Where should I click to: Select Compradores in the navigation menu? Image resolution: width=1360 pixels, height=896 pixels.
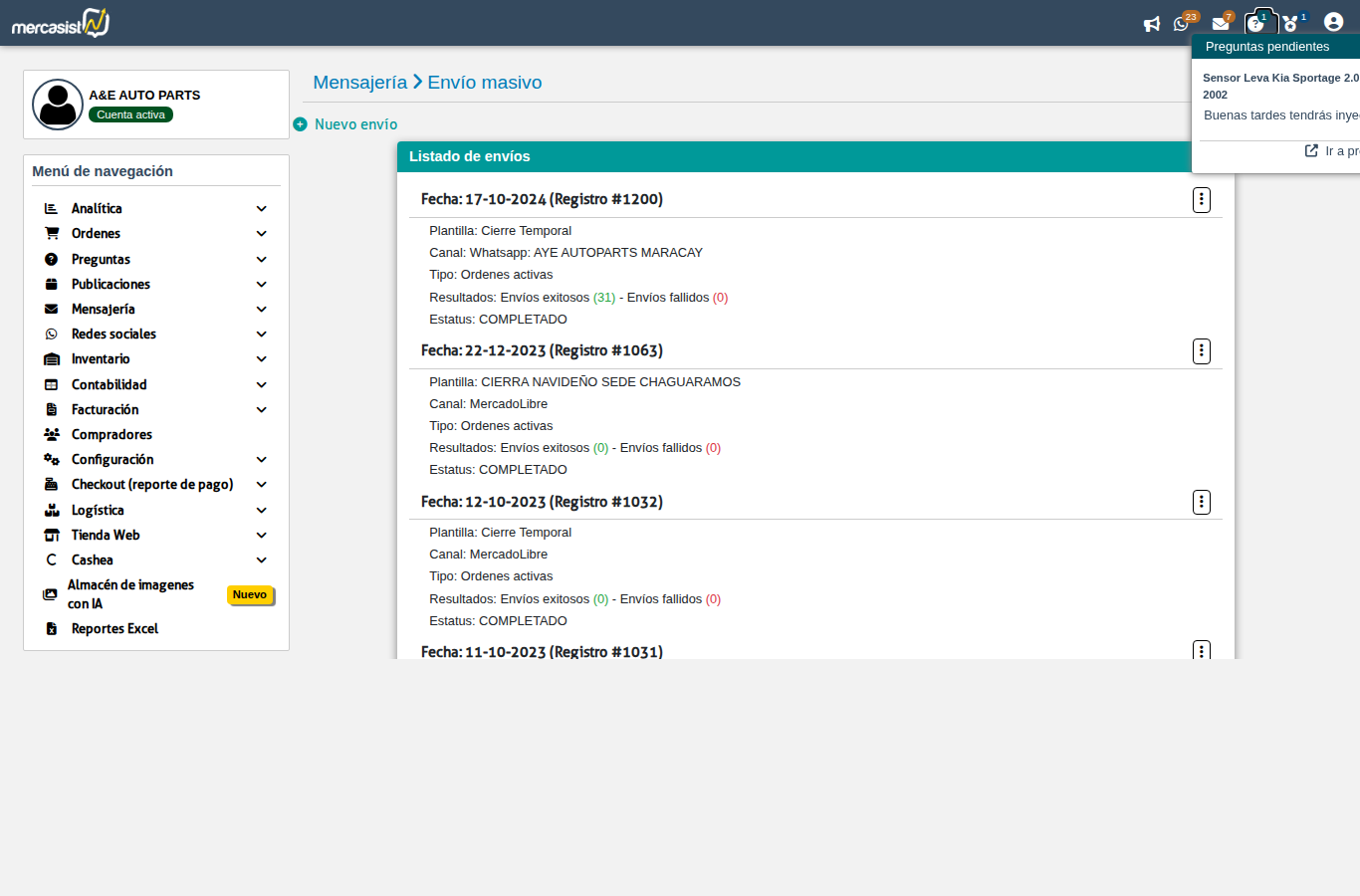(111, 434)
